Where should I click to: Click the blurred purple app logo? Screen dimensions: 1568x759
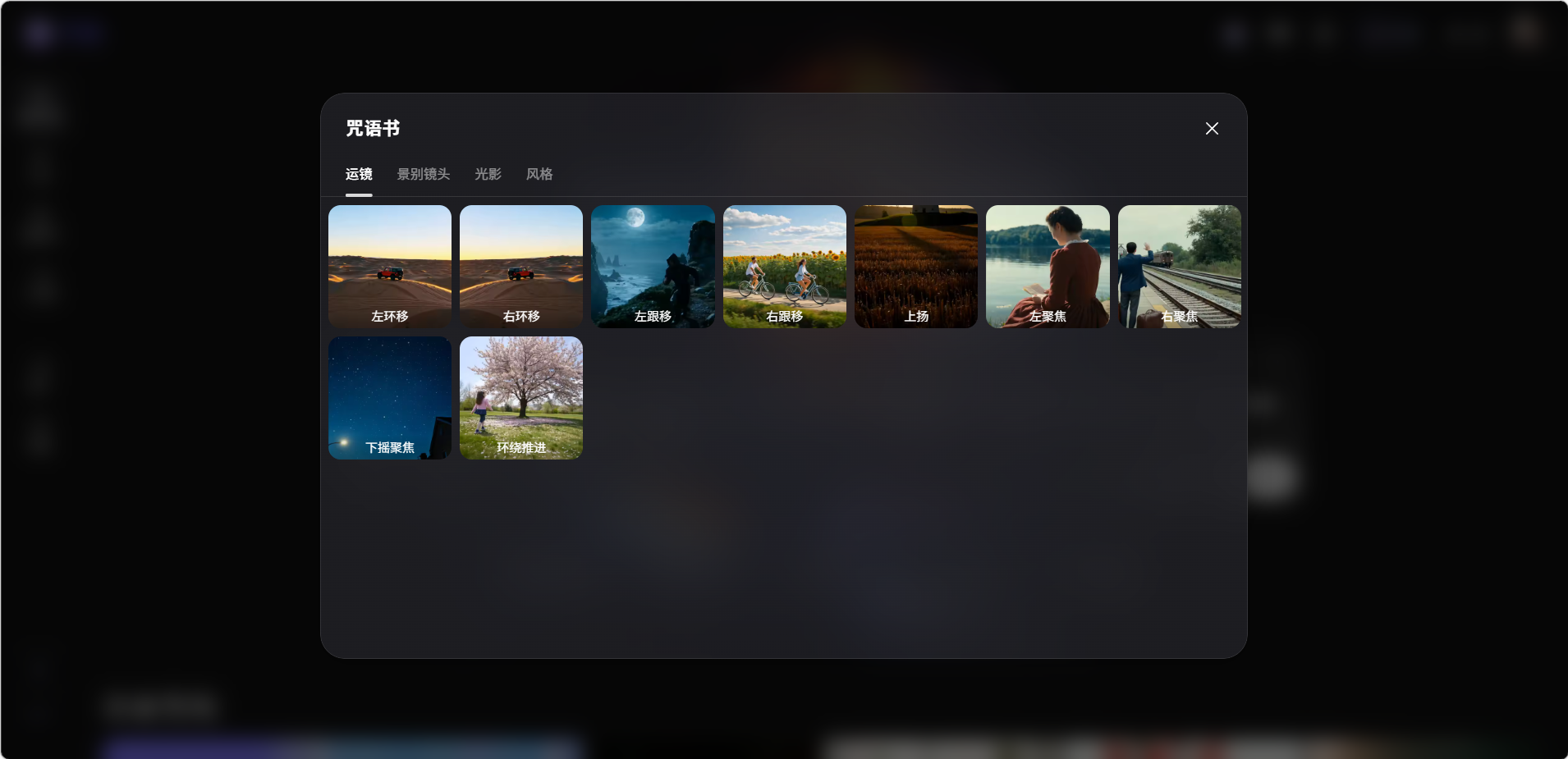[39, 33]
